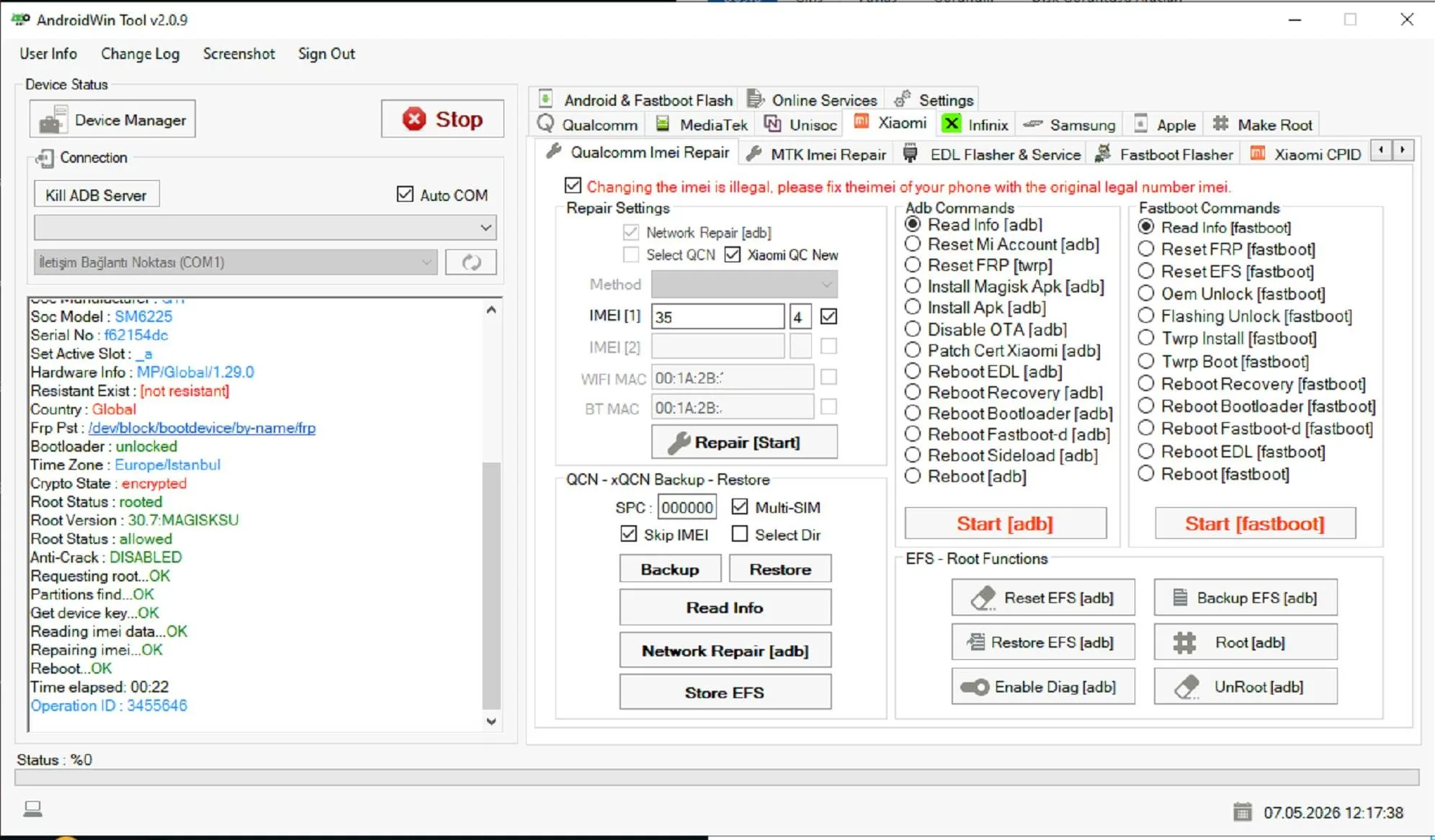Click the Enable Diag [adb] toggle icon

[x=975, y=687]
